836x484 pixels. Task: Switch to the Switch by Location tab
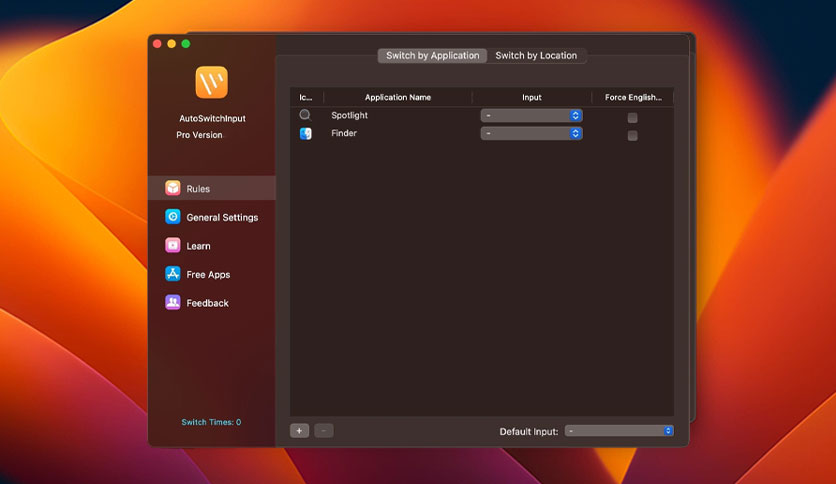click(536, 55)
